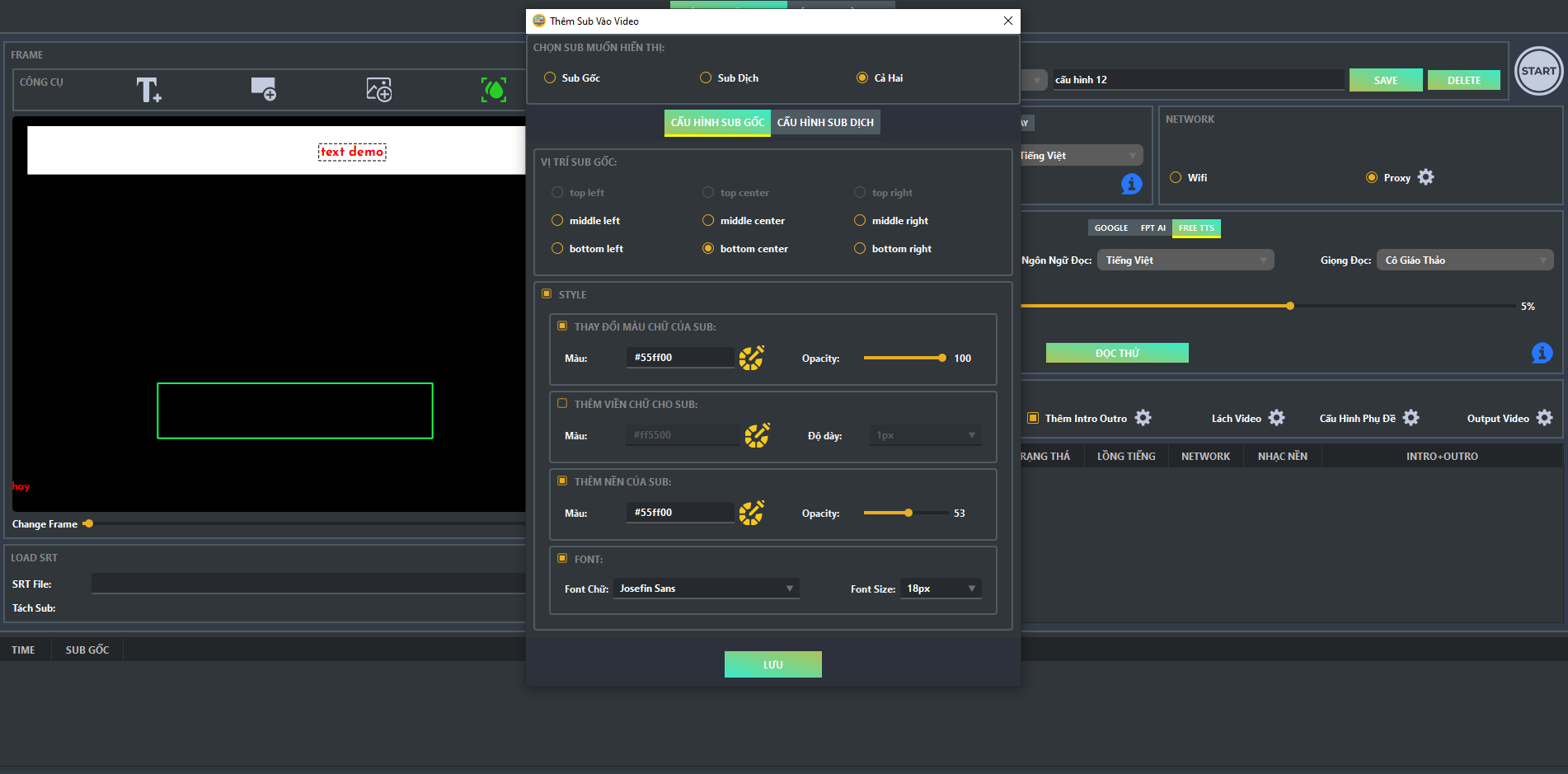Screen dimensions: 1568x774
Task: Open the Giọng Đọc voice dropdown
Action: pyautogui.click(x=1465, y=260)
